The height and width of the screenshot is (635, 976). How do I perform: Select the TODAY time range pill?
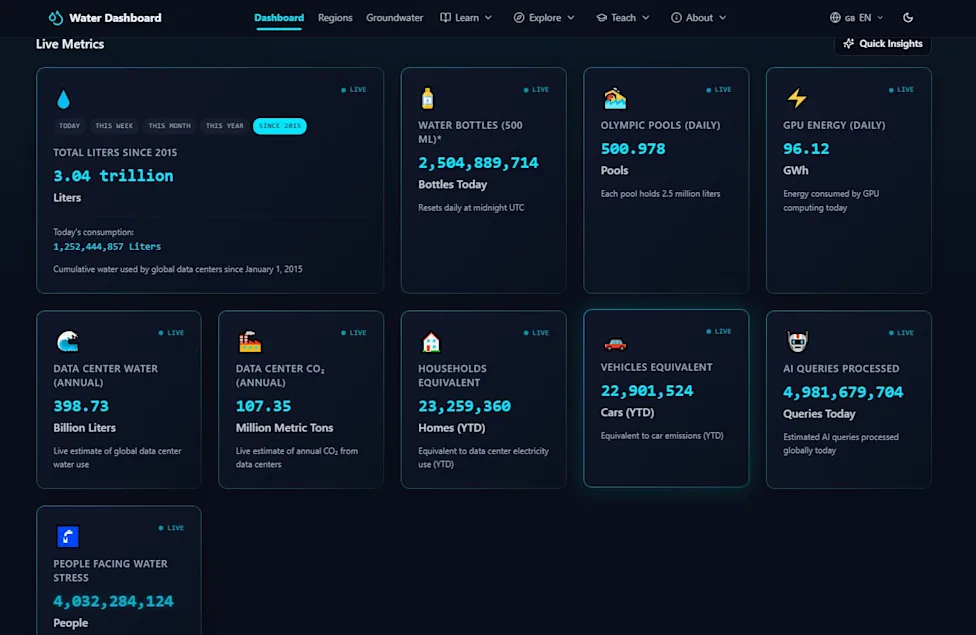click(69, 126)
